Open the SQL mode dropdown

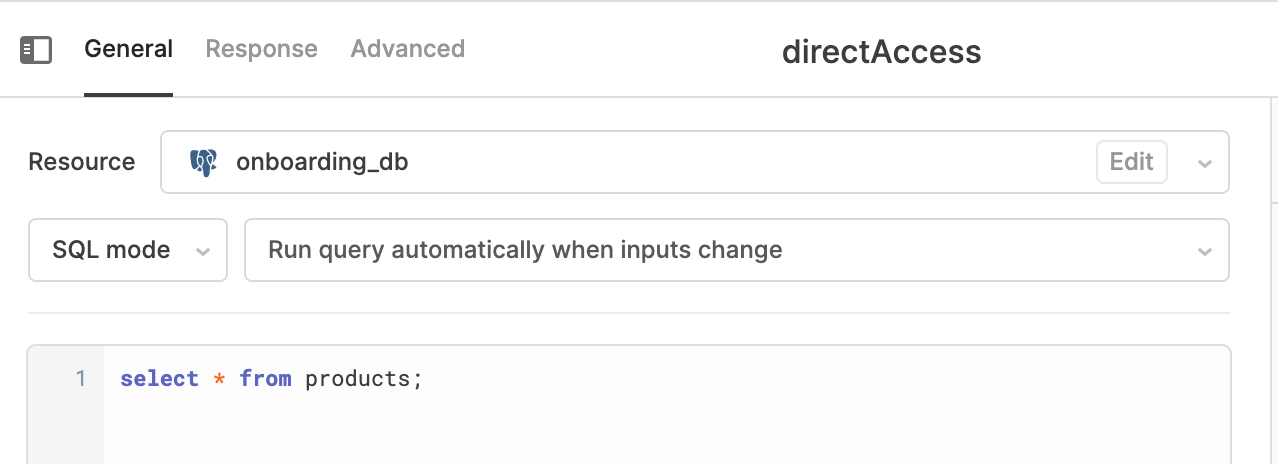click(128, 250)
